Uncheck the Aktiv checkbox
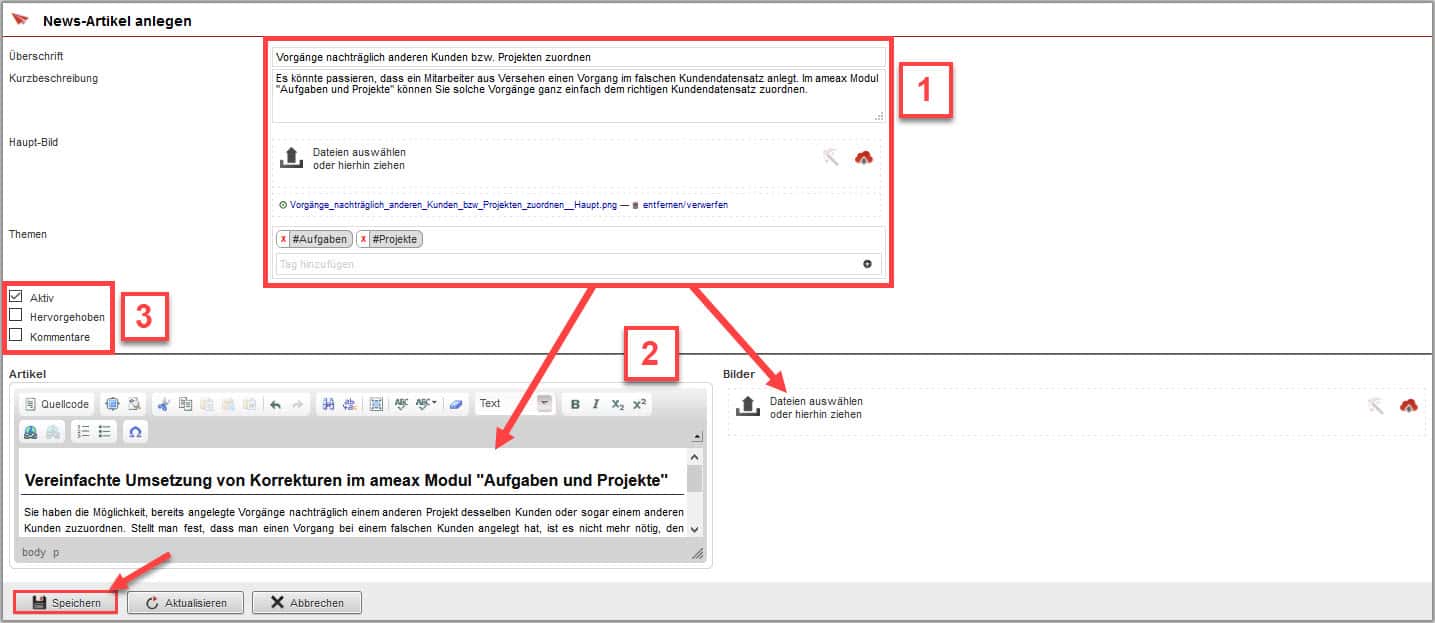Image resolution: width=1435 pixels, height=623 pixels. [x=16, y=297]
